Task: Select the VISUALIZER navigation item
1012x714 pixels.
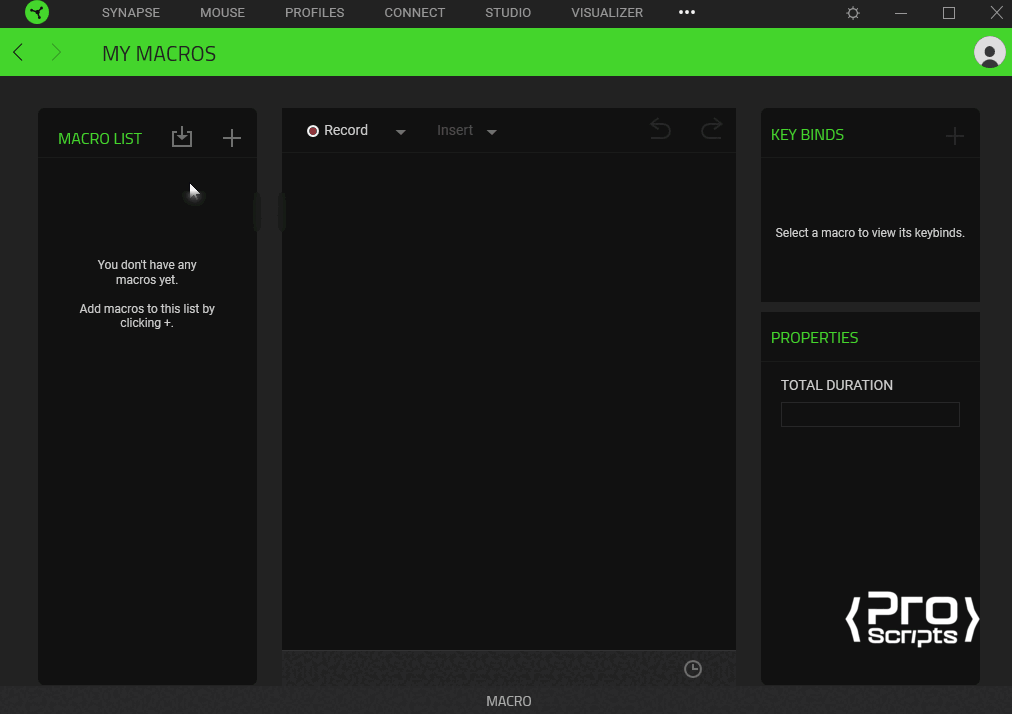Action: click(607, 13)
